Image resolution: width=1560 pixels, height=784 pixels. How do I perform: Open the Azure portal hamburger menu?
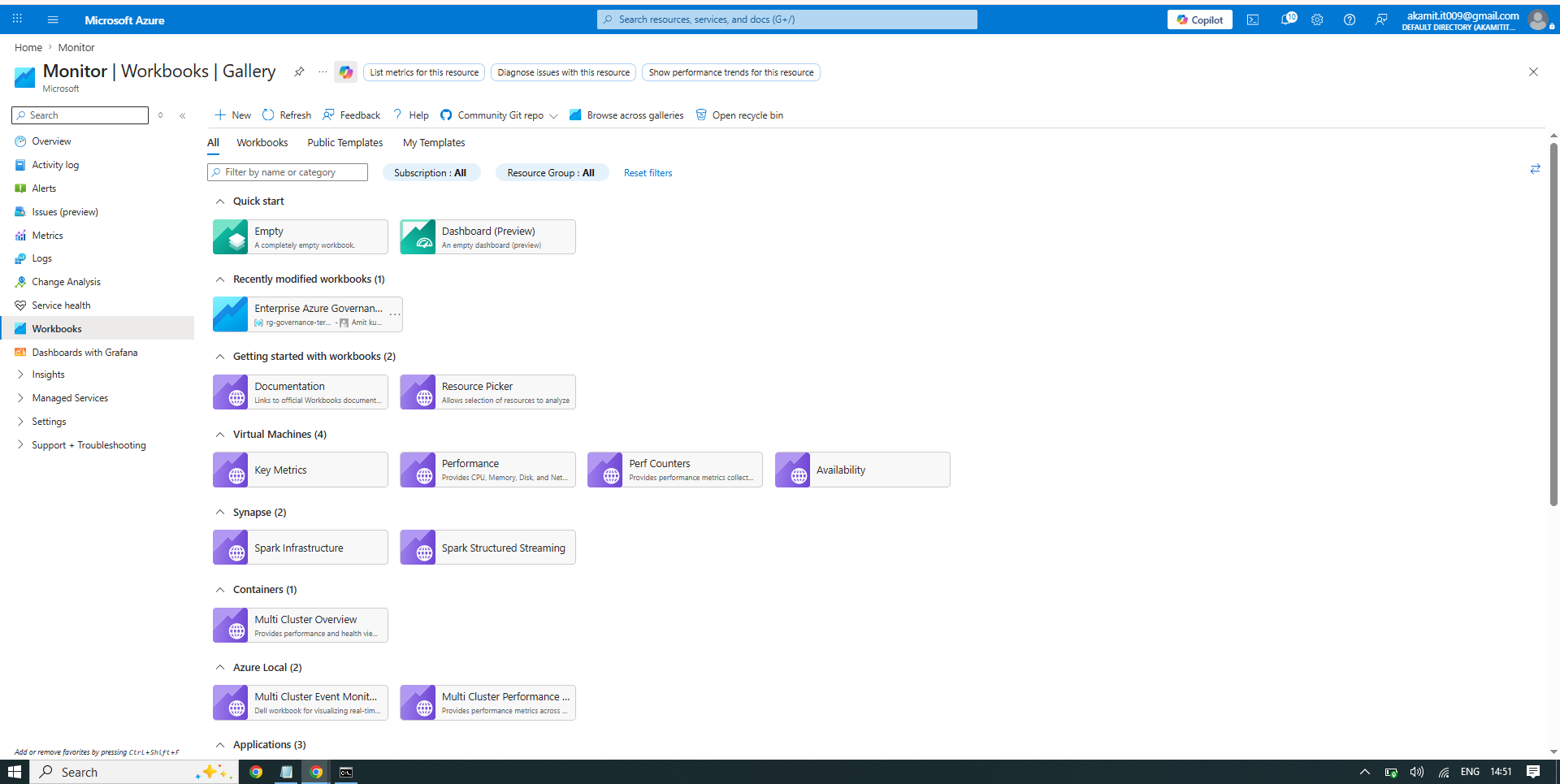pyautogui.click(x=53, y=19)
